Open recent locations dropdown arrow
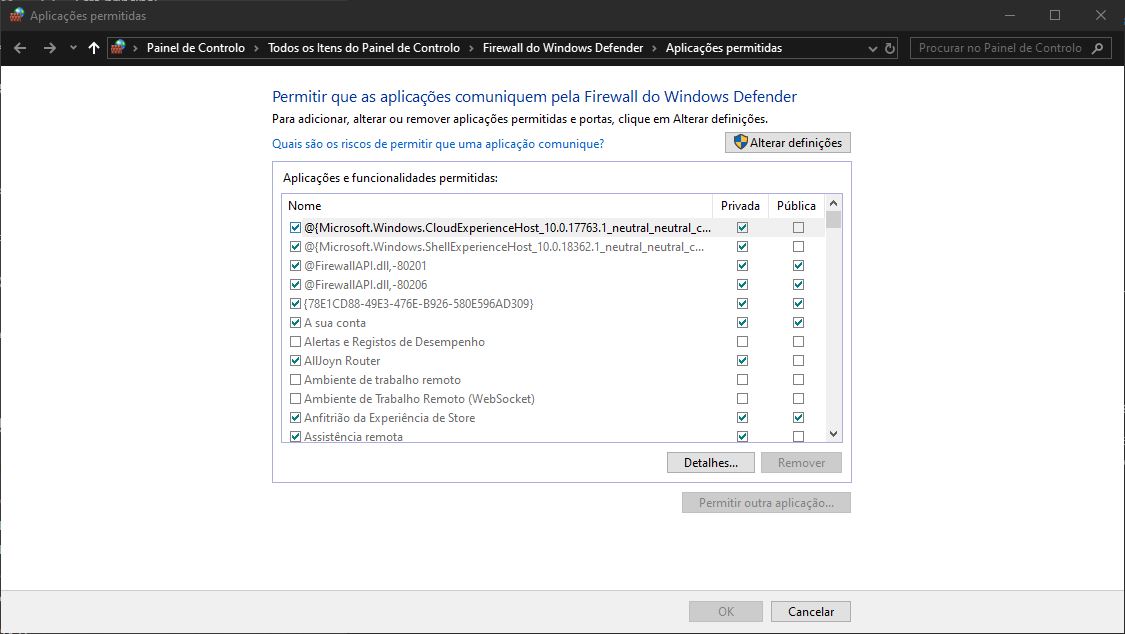The width and height of the screenshot is (1125, 634). [73, 48]
